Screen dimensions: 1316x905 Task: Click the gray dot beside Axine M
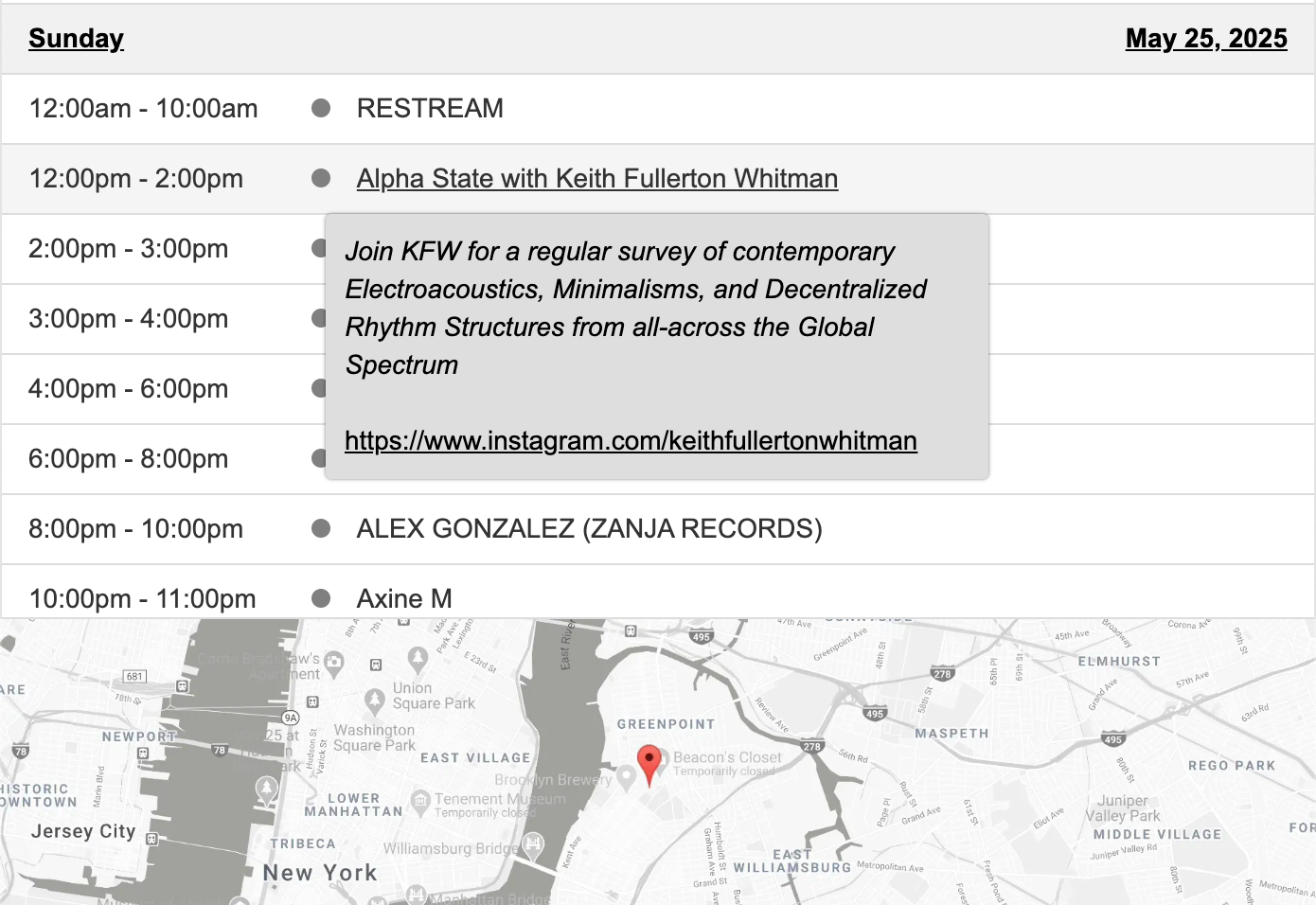point(321,598)
